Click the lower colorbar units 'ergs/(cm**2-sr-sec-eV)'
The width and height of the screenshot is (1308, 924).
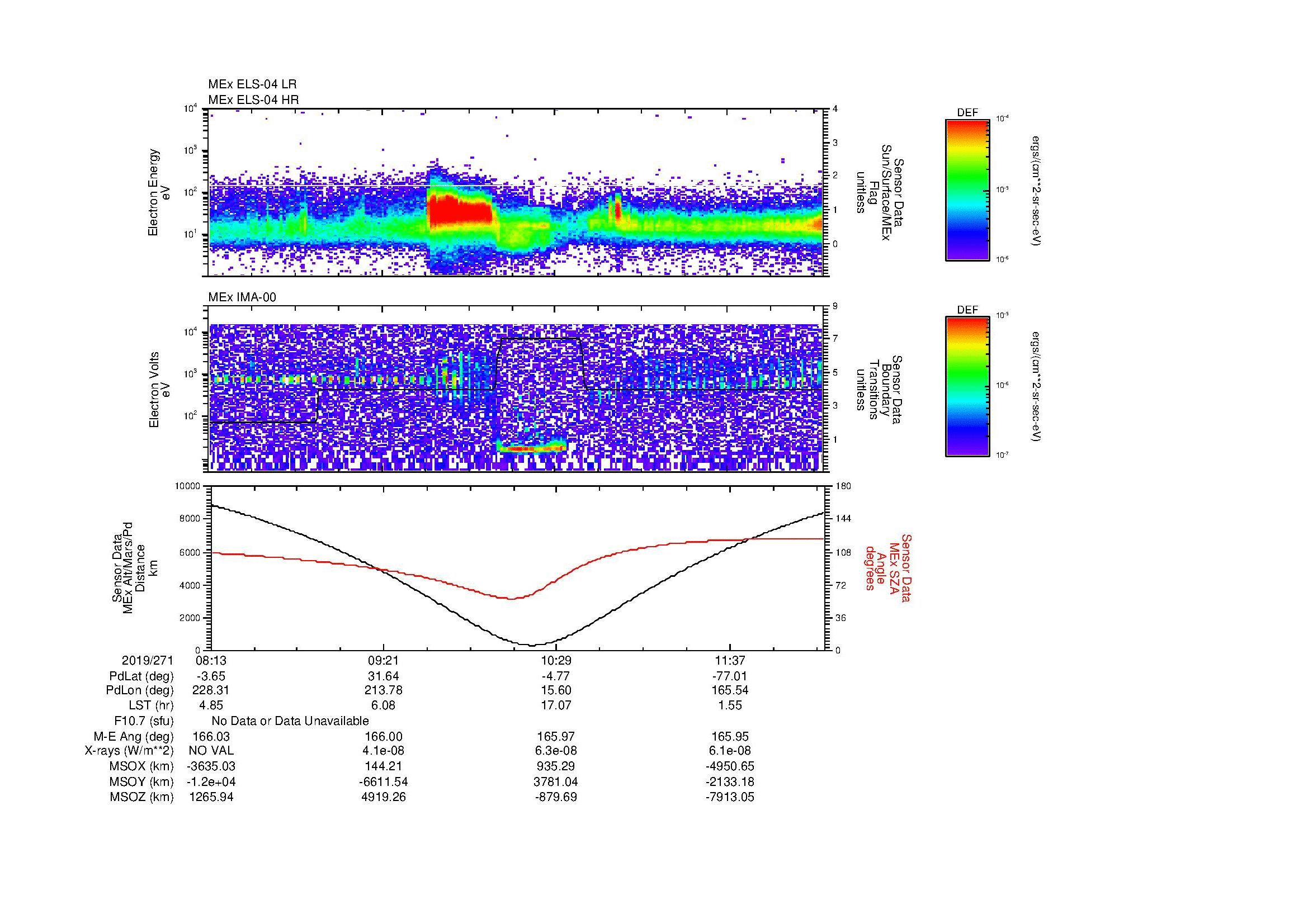point(1036,386)
